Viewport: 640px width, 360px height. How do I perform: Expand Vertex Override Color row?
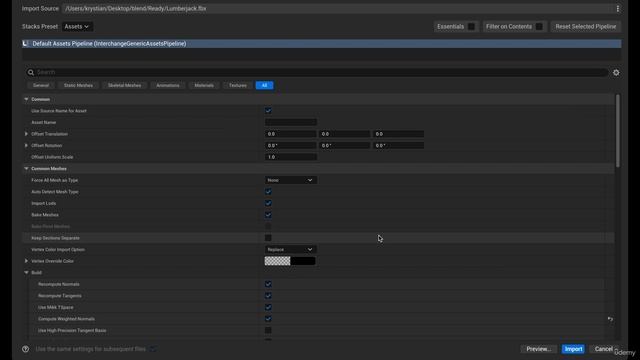26,261
